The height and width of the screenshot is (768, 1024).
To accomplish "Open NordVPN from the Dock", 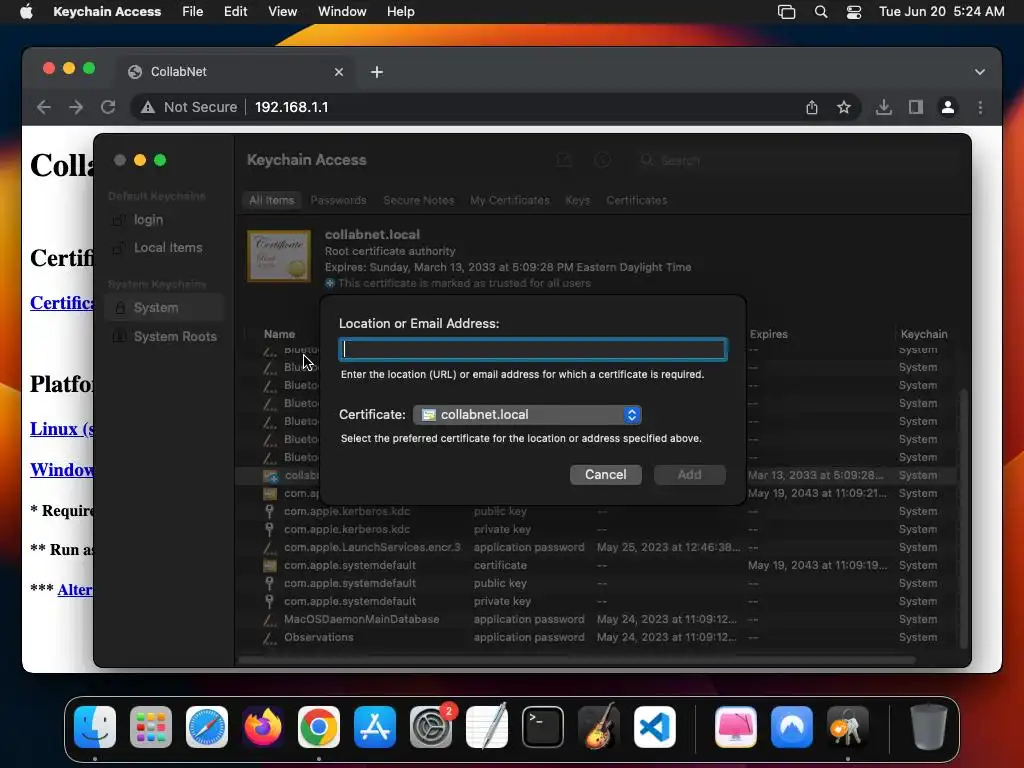I will pos(792,727).
